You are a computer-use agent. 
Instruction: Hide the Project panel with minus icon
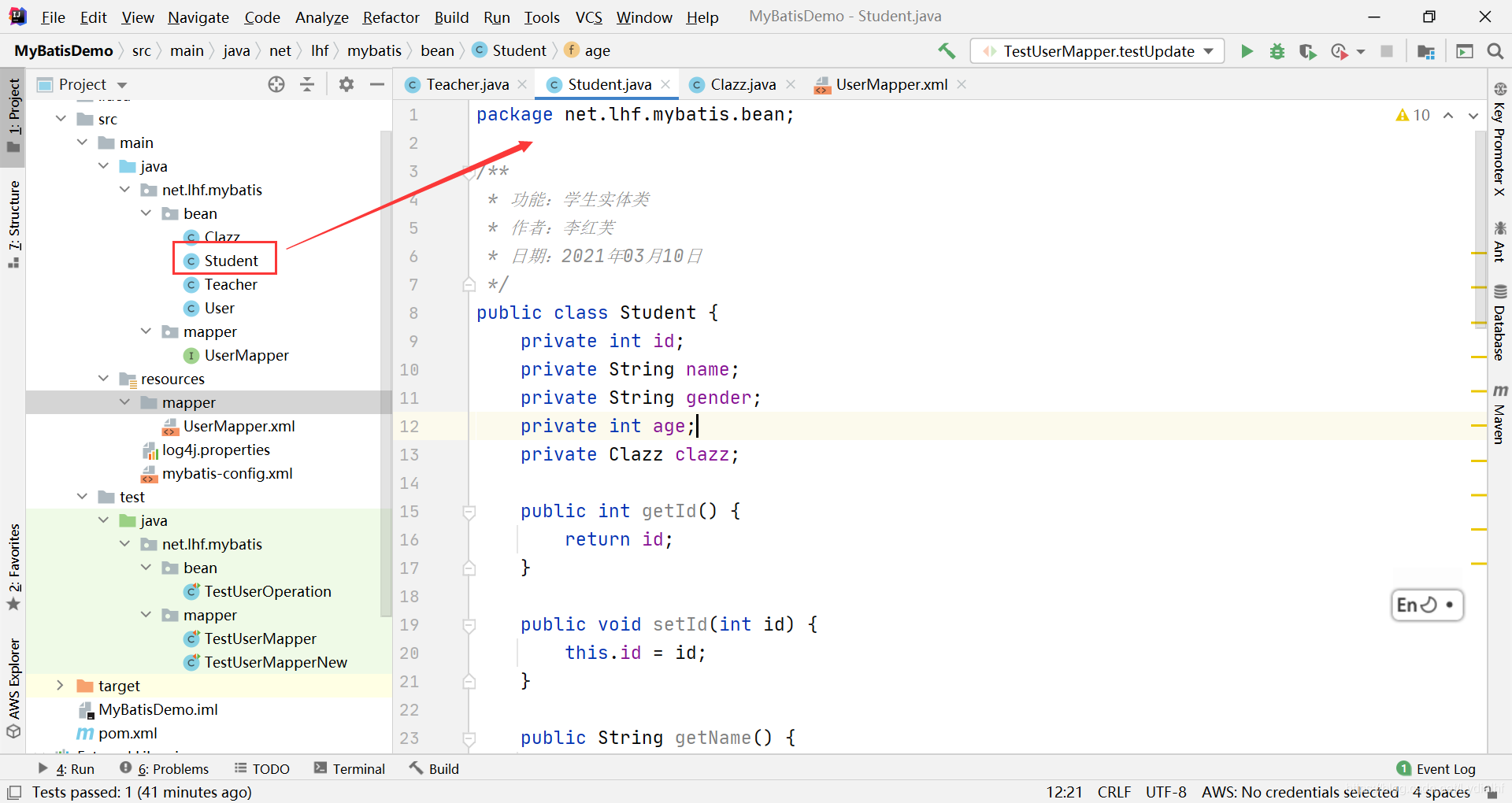click(377, 84)
